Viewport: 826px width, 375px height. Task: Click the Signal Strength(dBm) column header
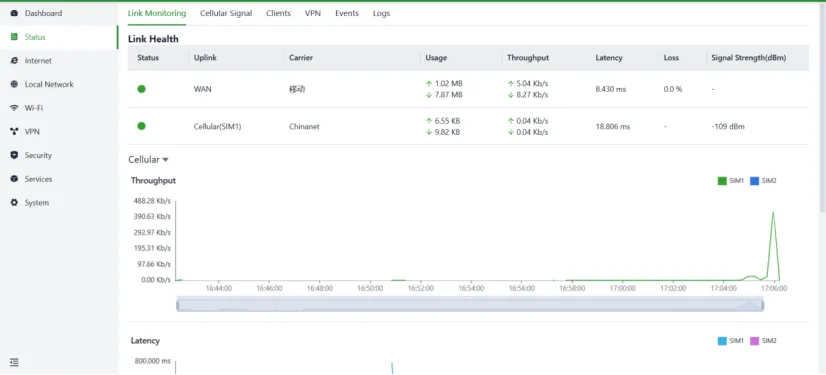coord(749,58)
